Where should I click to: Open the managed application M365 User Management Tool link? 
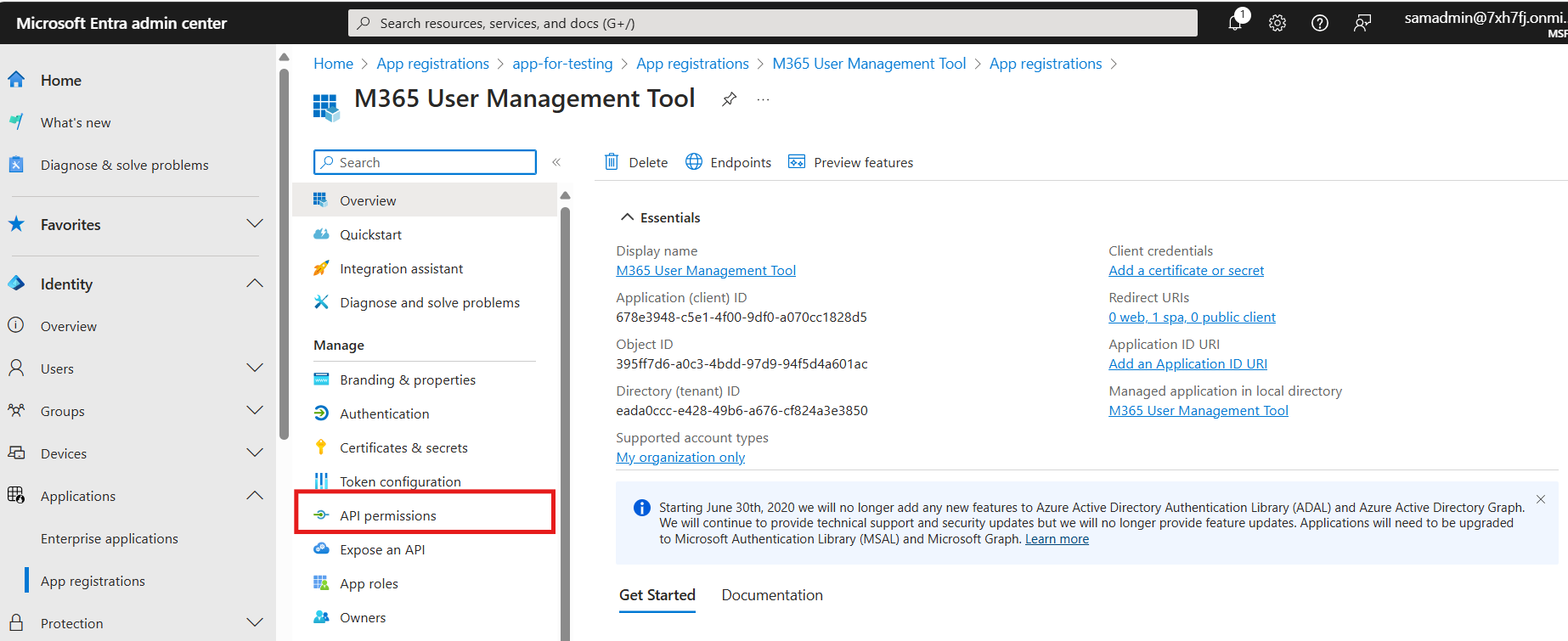pyautogui.click(x=1199, y=410)
